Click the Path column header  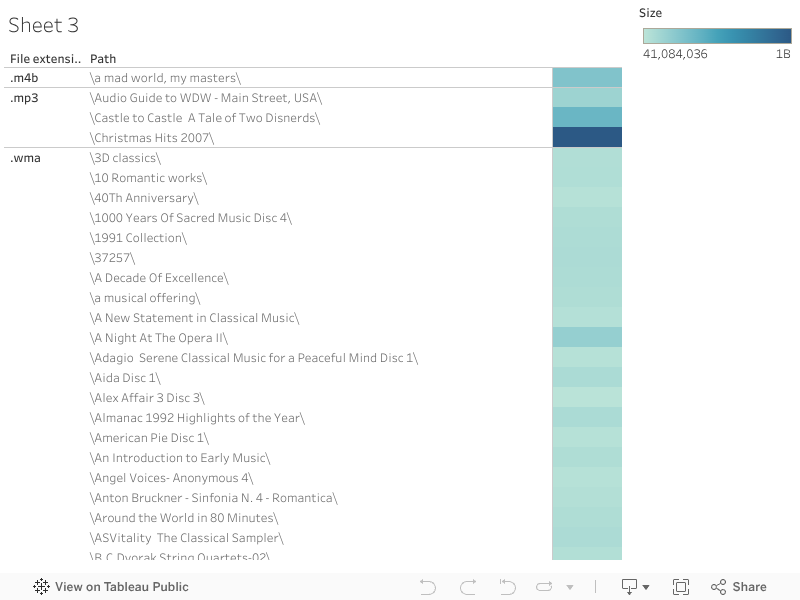(103, 59)
